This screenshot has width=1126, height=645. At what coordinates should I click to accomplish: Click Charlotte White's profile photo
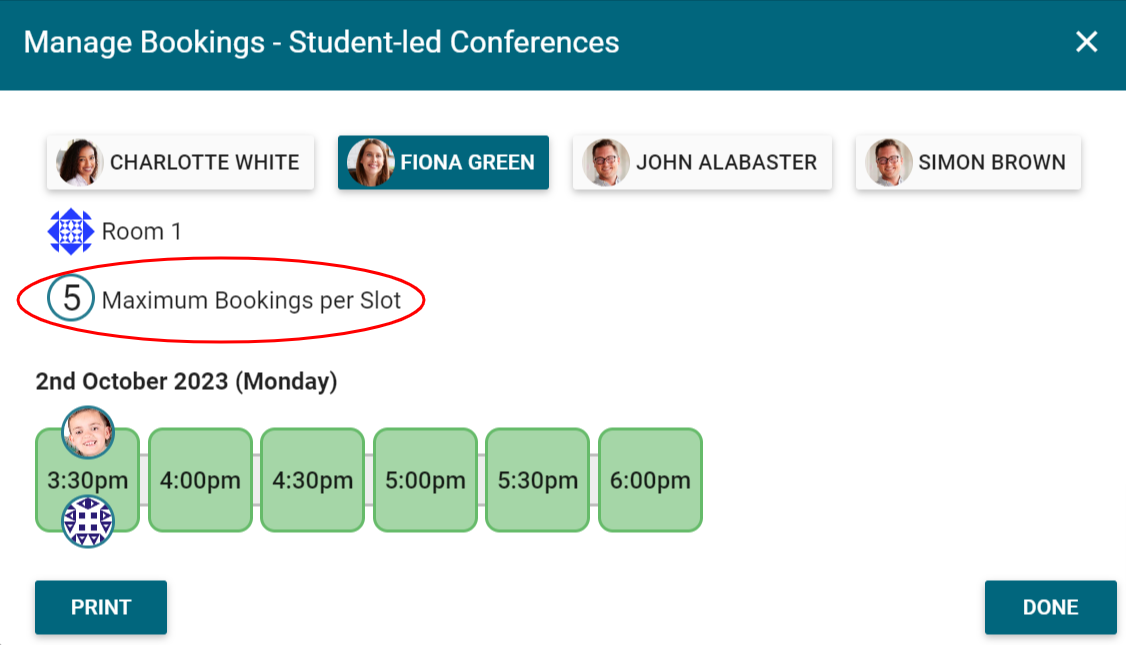(x=81, y=162)
